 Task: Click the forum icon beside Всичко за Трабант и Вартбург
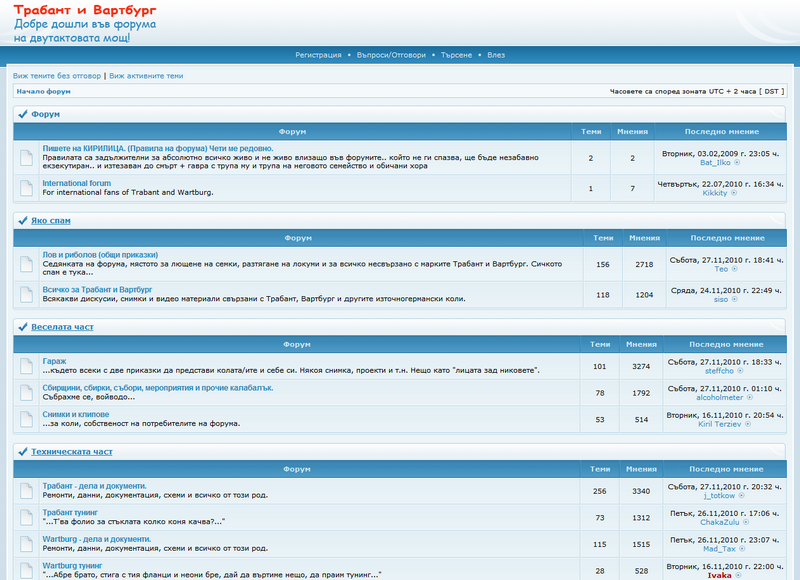pyautogui.click(x=26, y=294)
